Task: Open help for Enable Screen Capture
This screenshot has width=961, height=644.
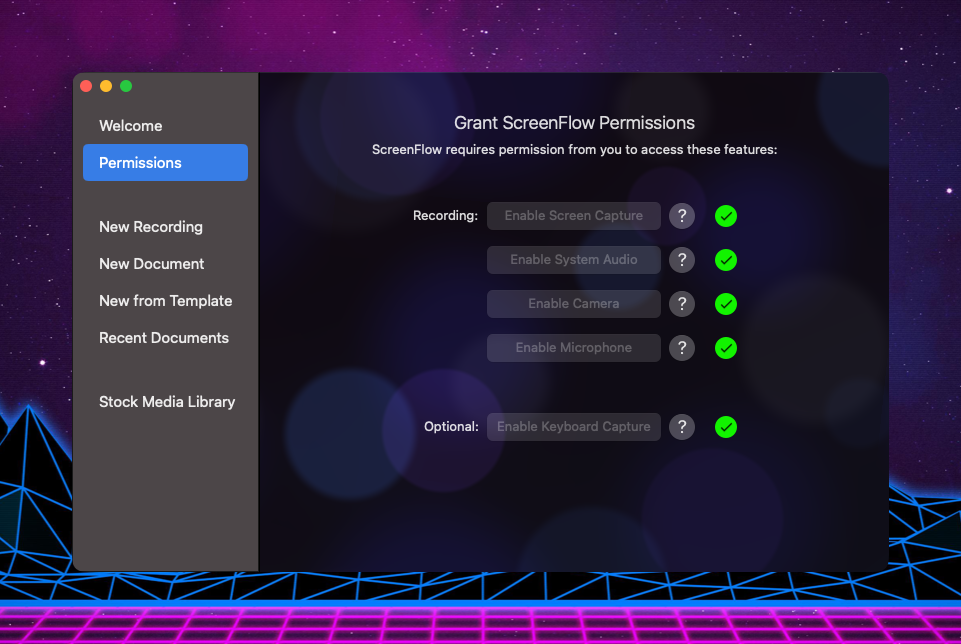Action: (682, 216)
